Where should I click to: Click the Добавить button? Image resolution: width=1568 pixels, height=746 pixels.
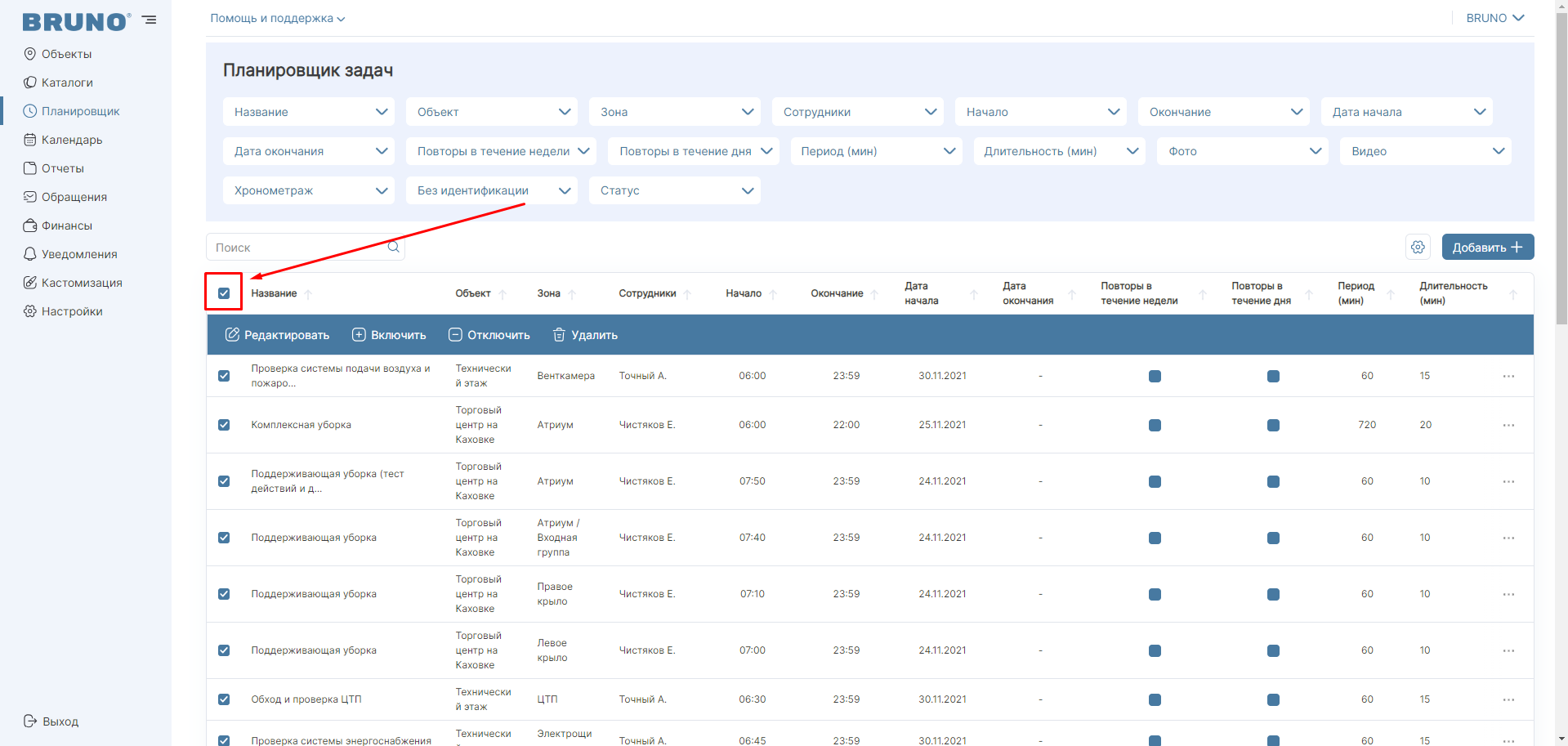tap(1488, 247)
